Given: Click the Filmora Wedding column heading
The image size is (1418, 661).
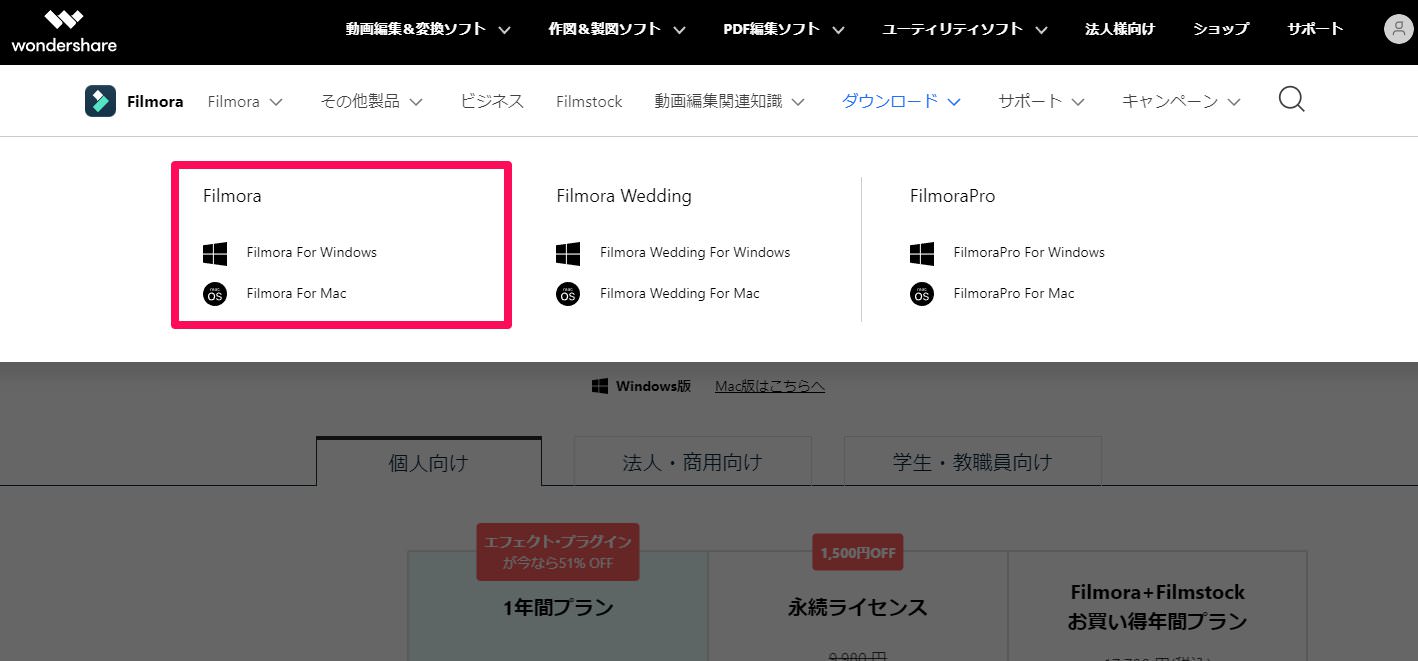Looking at the screenshot, I should [624, 196].
